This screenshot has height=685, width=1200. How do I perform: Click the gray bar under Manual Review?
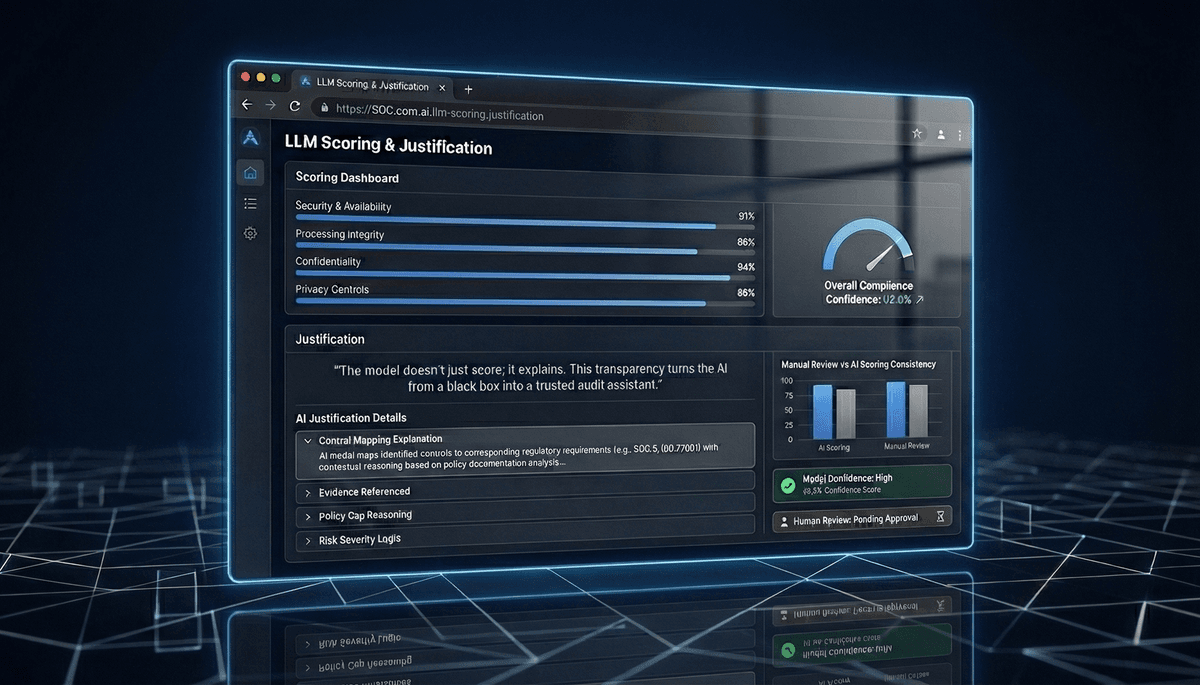[x=918, y=411]
